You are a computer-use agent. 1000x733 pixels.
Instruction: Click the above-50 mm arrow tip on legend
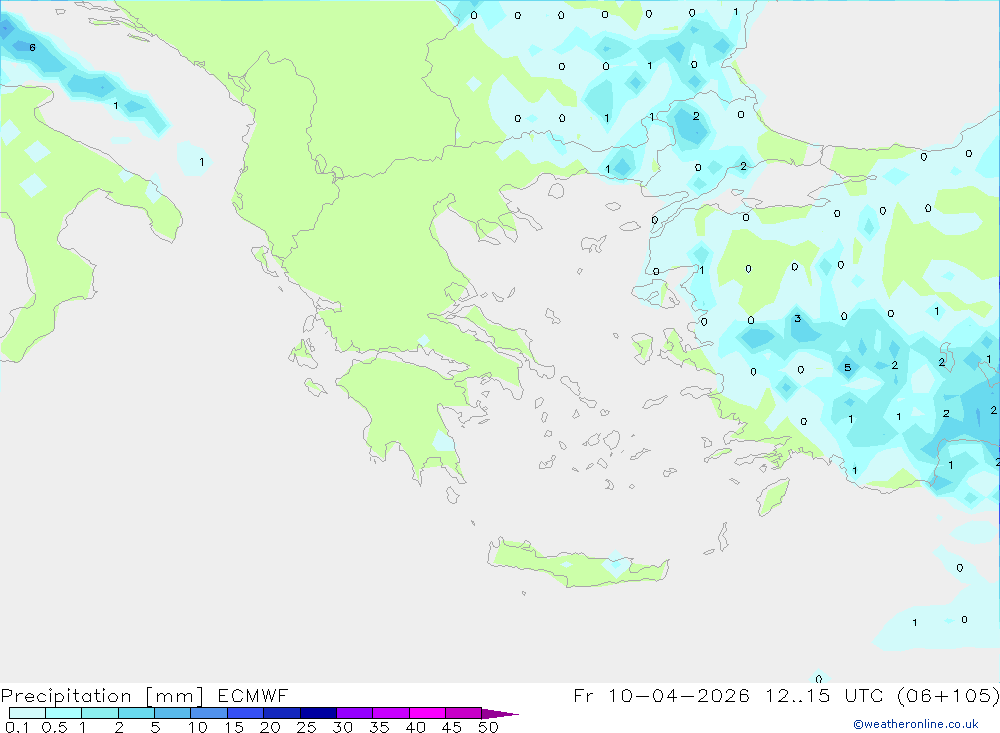501,713
